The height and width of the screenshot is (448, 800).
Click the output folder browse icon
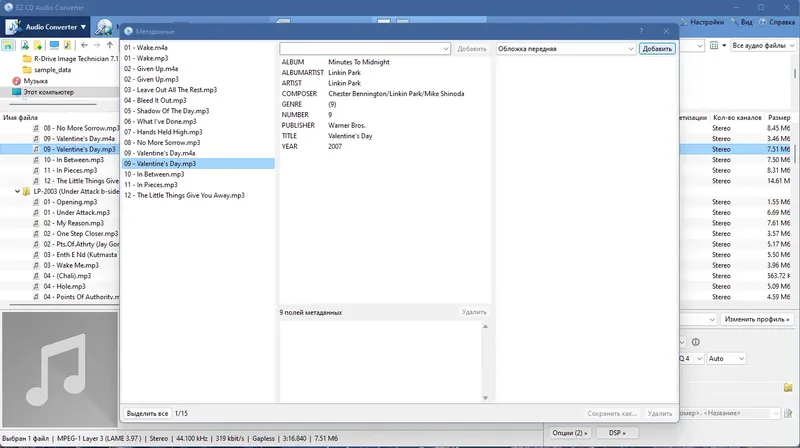[x=788, y=388]
